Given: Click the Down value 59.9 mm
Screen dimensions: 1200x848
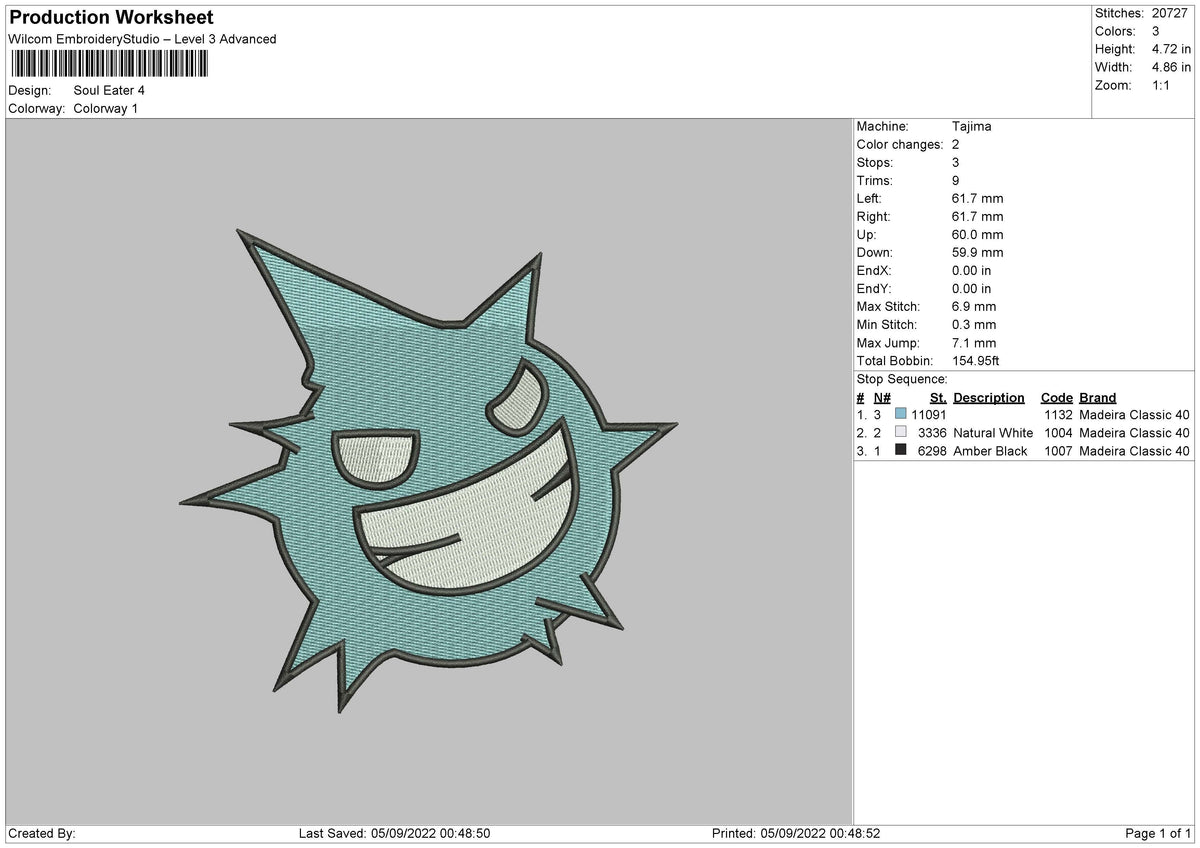Looking at the screenshot, I should click(x=978, y=252).
